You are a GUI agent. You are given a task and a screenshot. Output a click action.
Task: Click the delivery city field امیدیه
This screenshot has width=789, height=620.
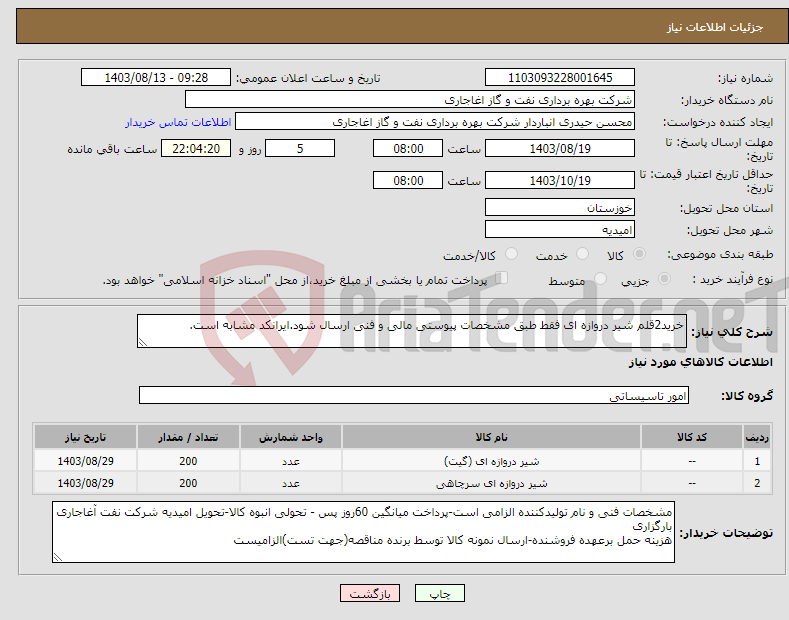[560, 229]
